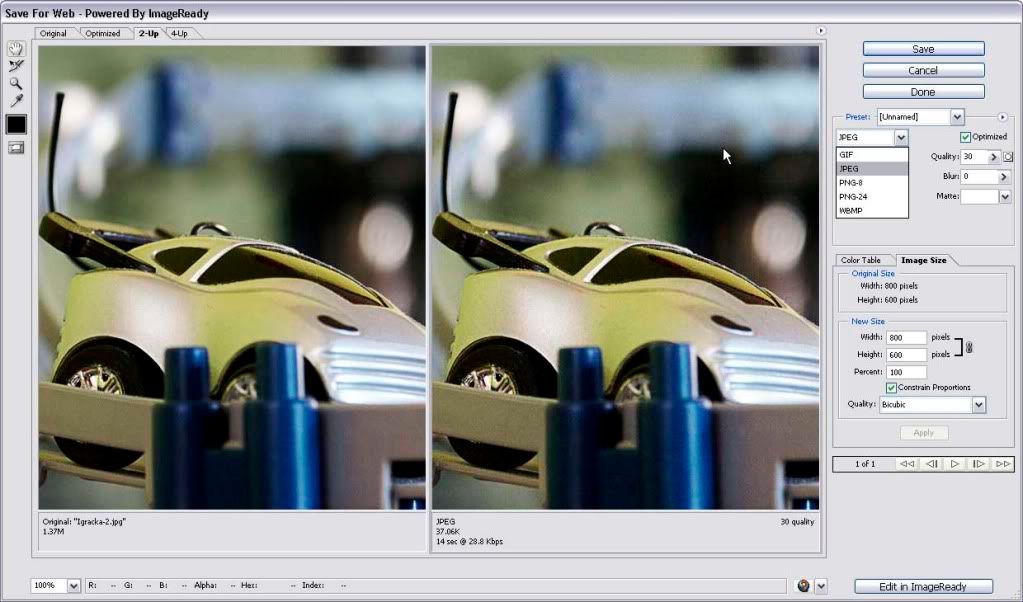
Task: Choose PNG-24 from the format list
Action: (853, 197)
